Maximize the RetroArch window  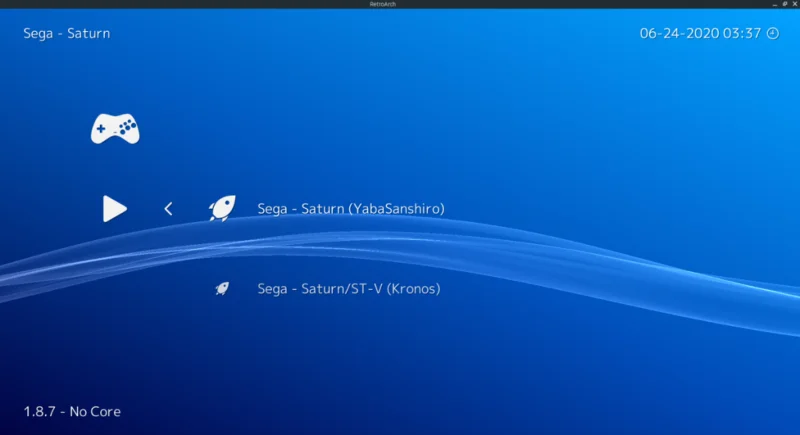pyautogui.click(x=785, y=4)
